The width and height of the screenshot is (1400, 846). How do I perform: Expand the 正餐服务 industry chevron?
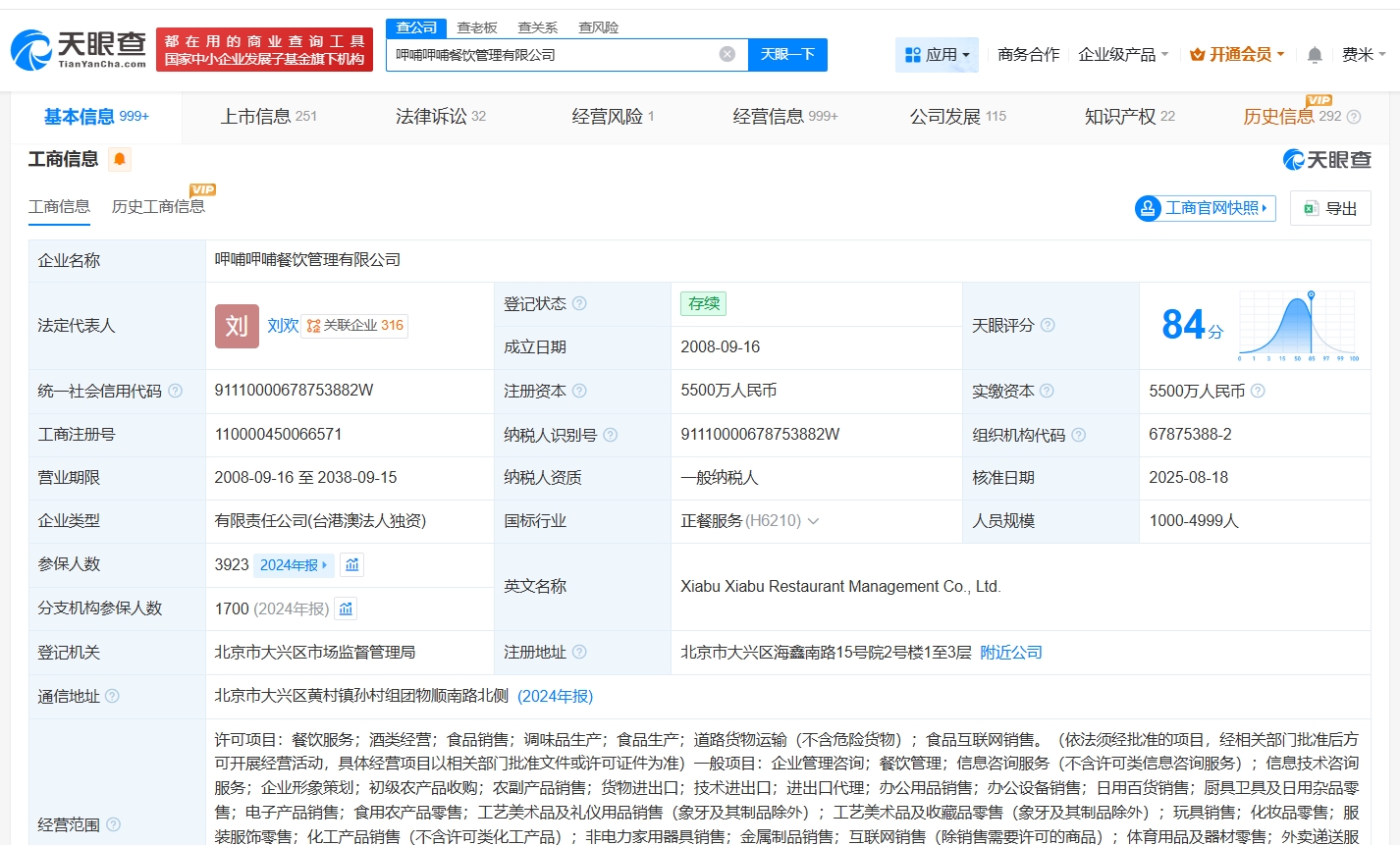(x=813, y=521)
